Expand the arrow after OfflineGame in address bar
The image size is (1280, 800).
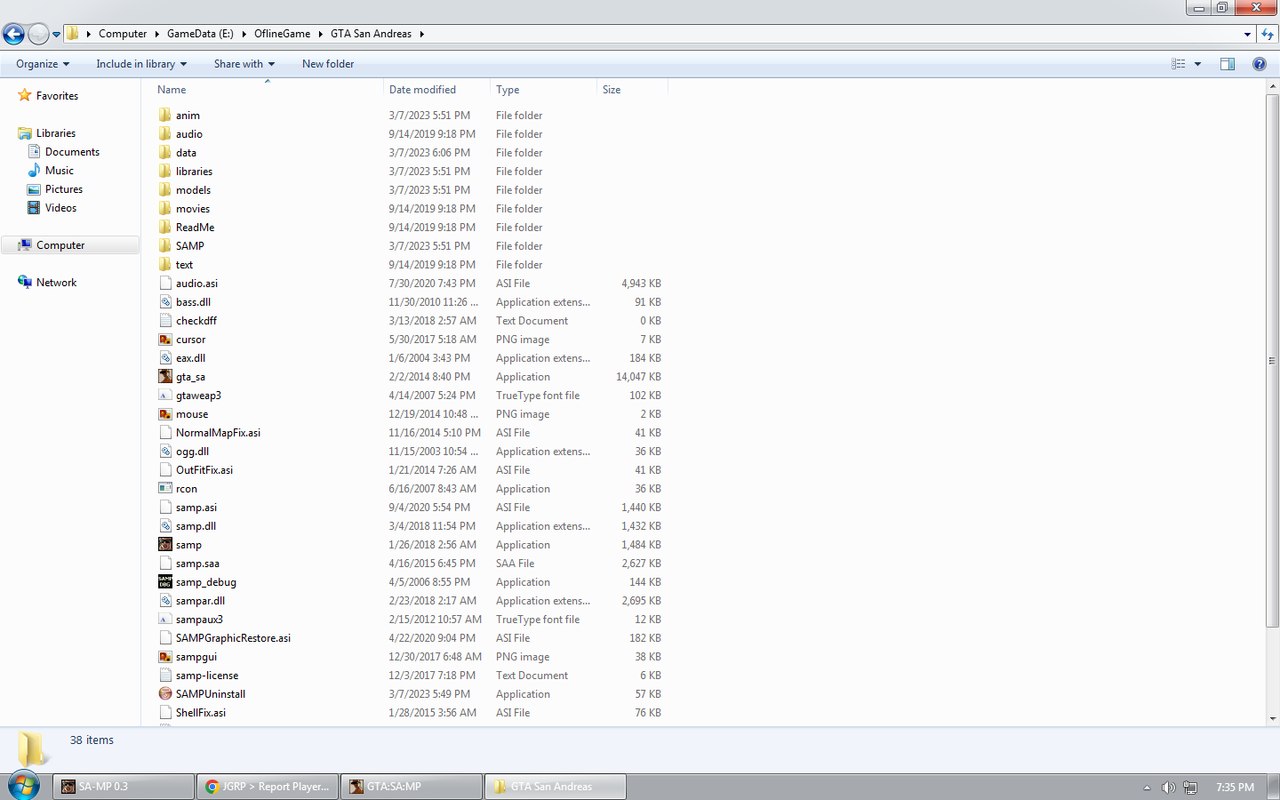tap(321, 34)
